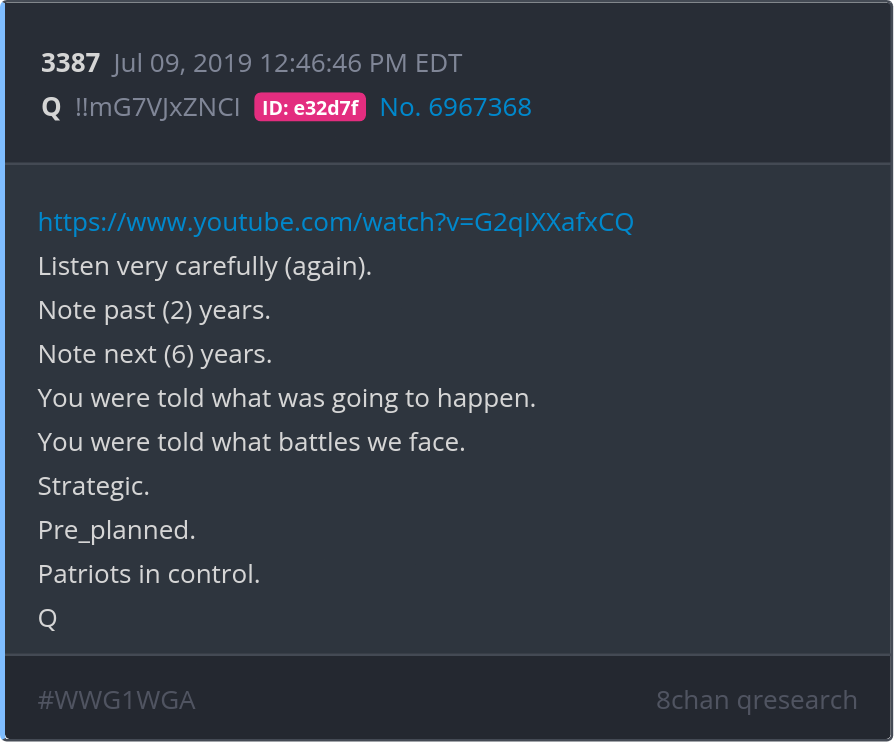Viewport: 894px width, 742px height.
Task: Click the line "Note next (6) years."
Action: [x=155, y=355]
